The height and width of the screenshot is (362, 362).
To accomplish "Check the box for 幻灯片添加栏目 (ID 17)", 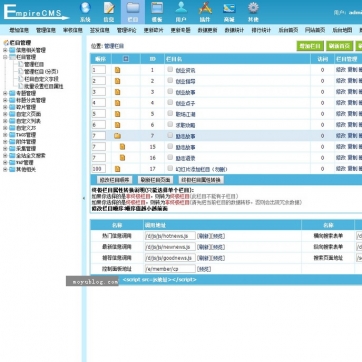I will pyautogui.click(x=170, y=168).
